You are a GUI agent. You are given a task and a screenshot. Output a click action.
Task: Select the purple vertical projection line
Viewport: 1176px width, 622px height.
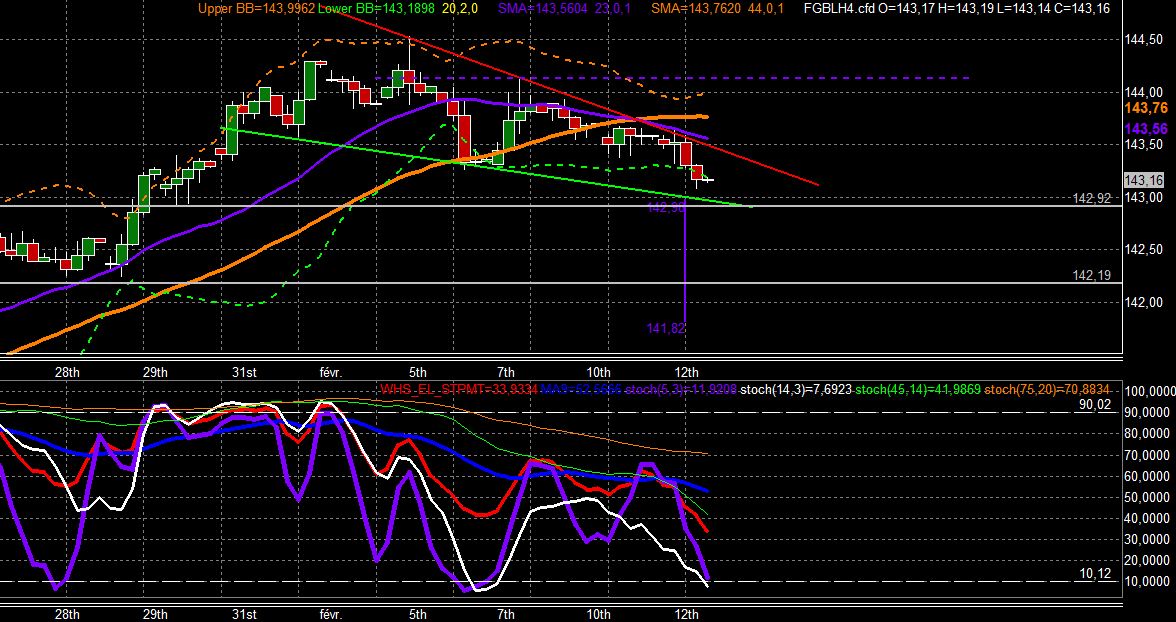[x=686, y=263]
